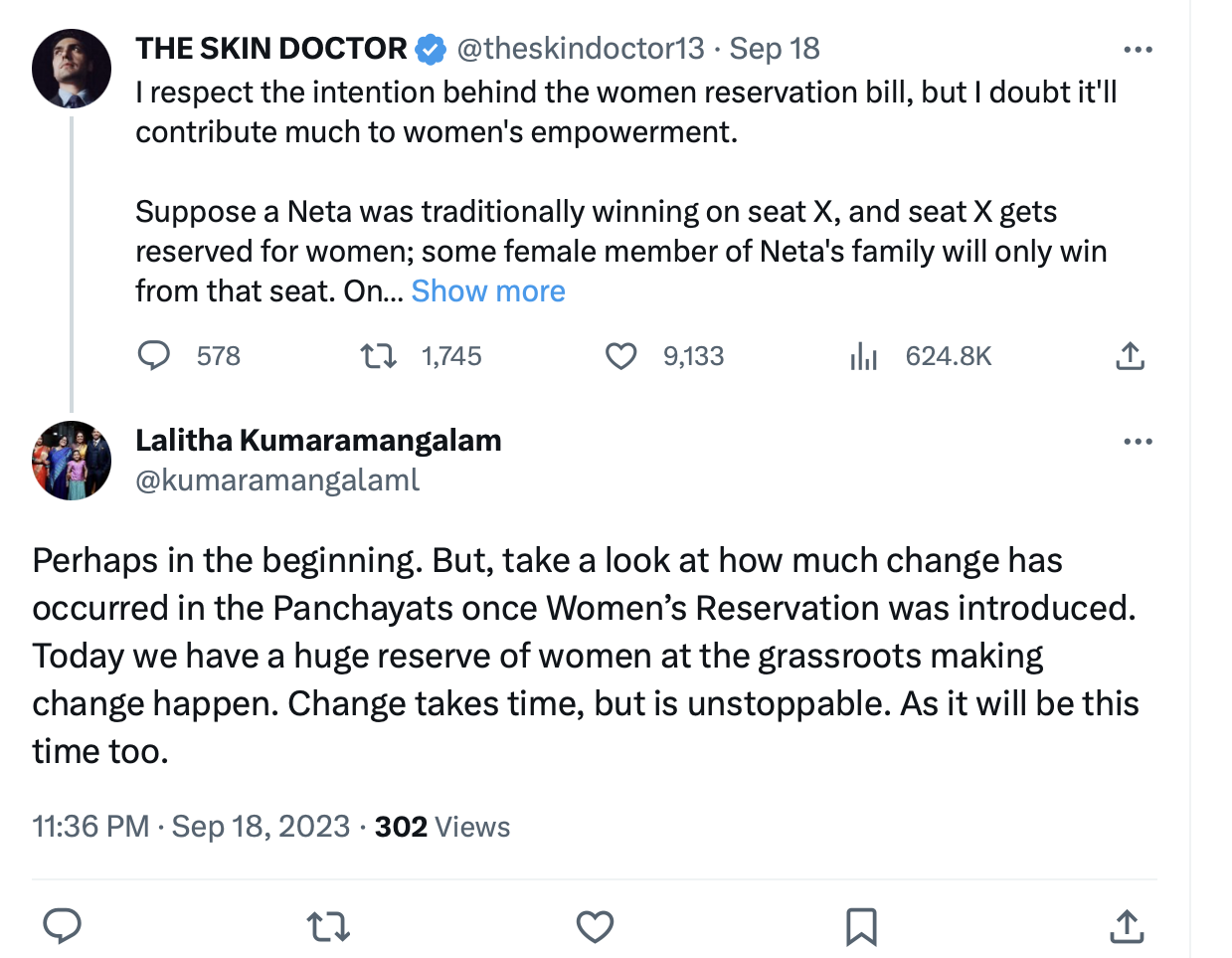Click THE SKIN DOCTOR's profile picture

(72, 69)
